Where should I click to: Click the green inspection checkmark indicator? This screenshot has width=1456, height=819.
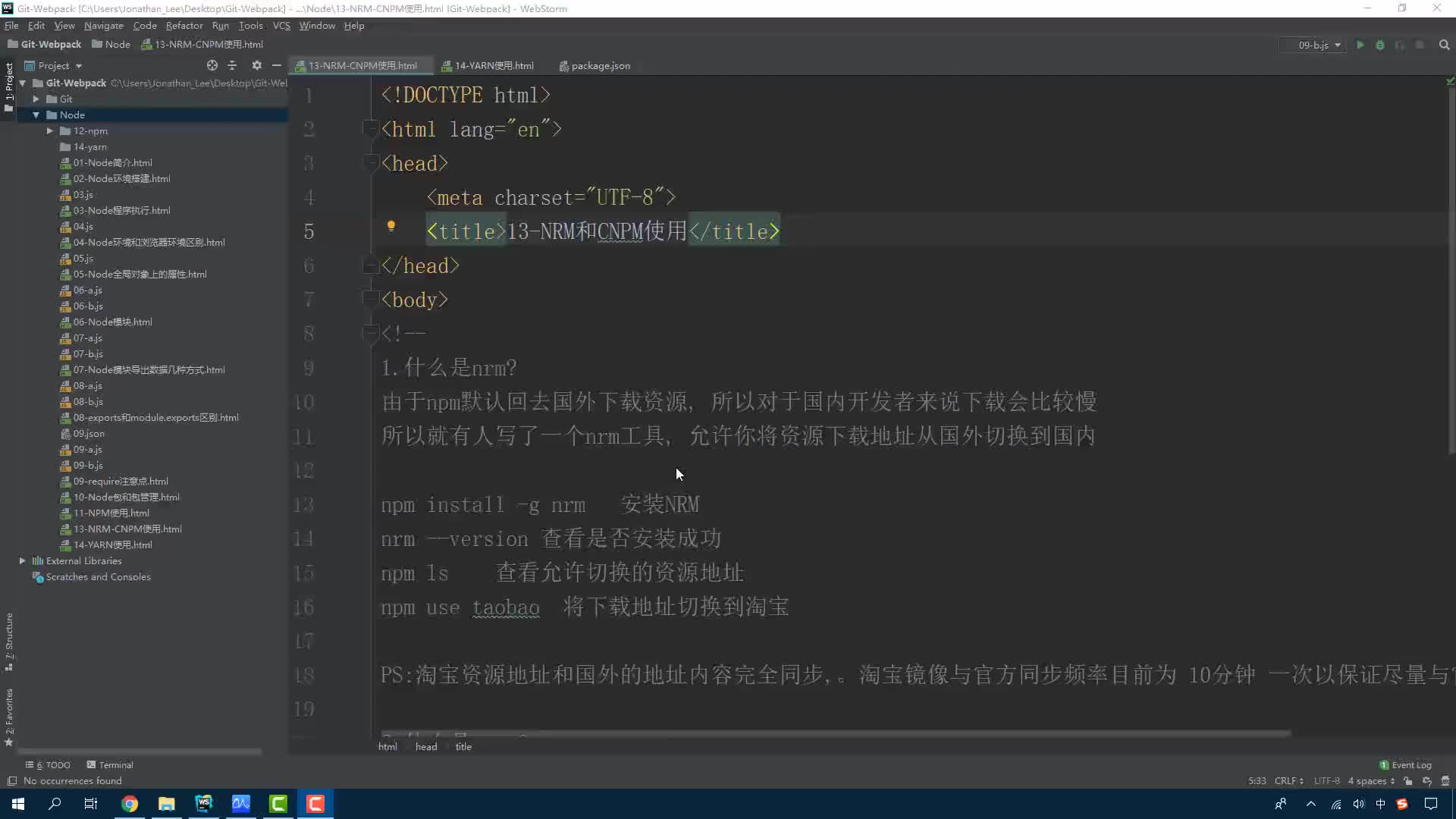pyautogui.click(x=1450, y=80)
